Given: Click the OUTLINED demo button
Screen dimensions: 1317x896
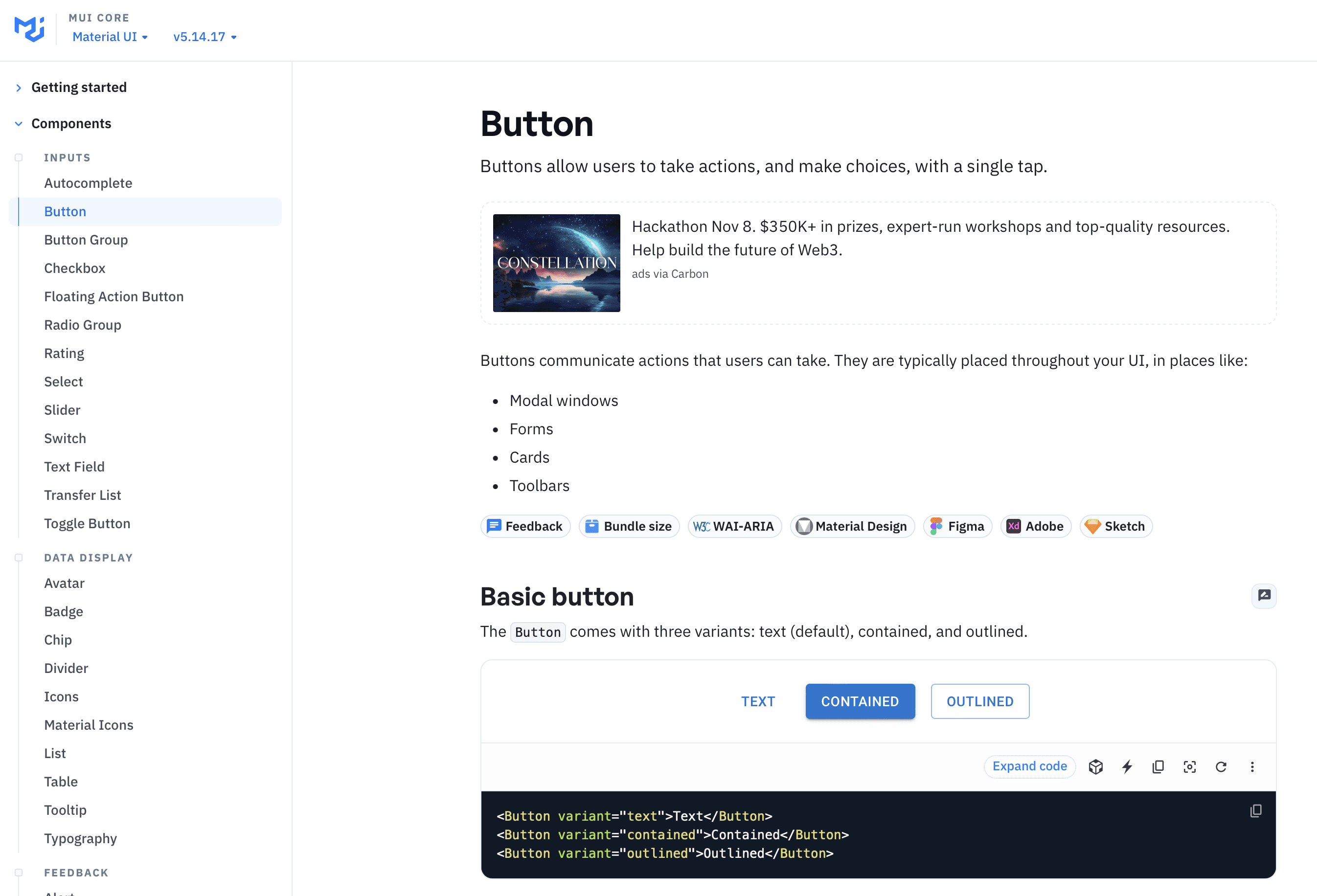Looking at the screenshot, I should tap(980, 701).
